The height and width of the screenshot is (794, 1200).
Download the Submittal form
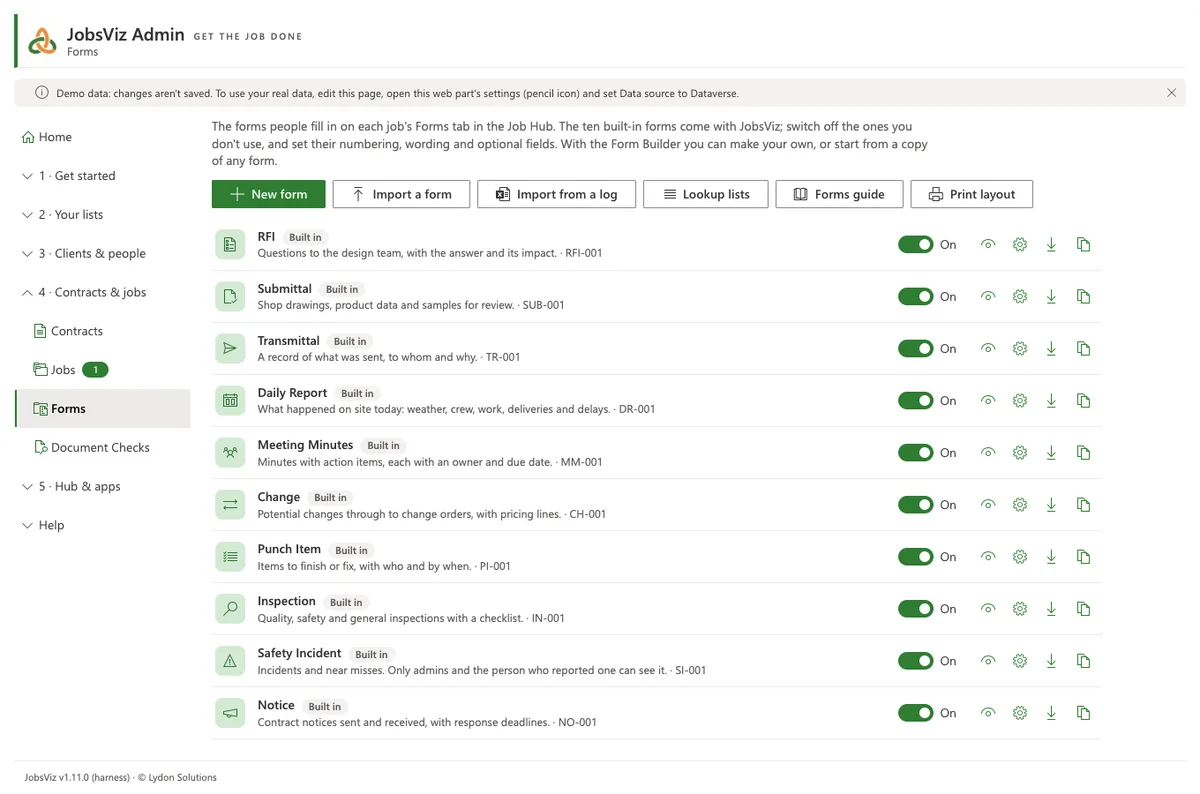pos(1051,296)
